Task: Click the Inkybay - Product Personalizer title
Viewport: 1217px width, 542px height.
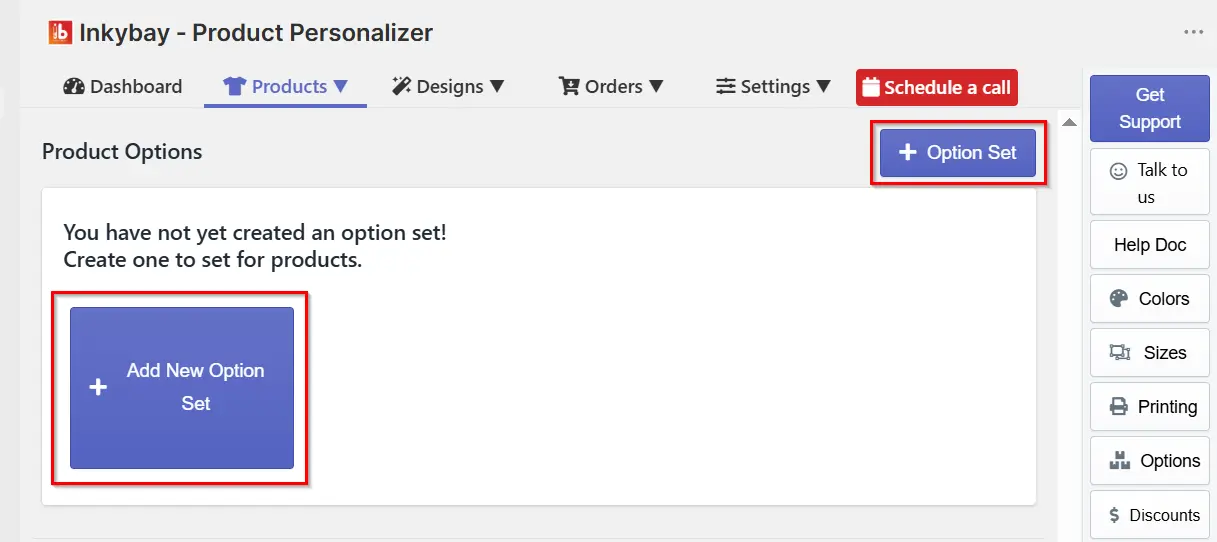Action: click(x=256, y=32)
